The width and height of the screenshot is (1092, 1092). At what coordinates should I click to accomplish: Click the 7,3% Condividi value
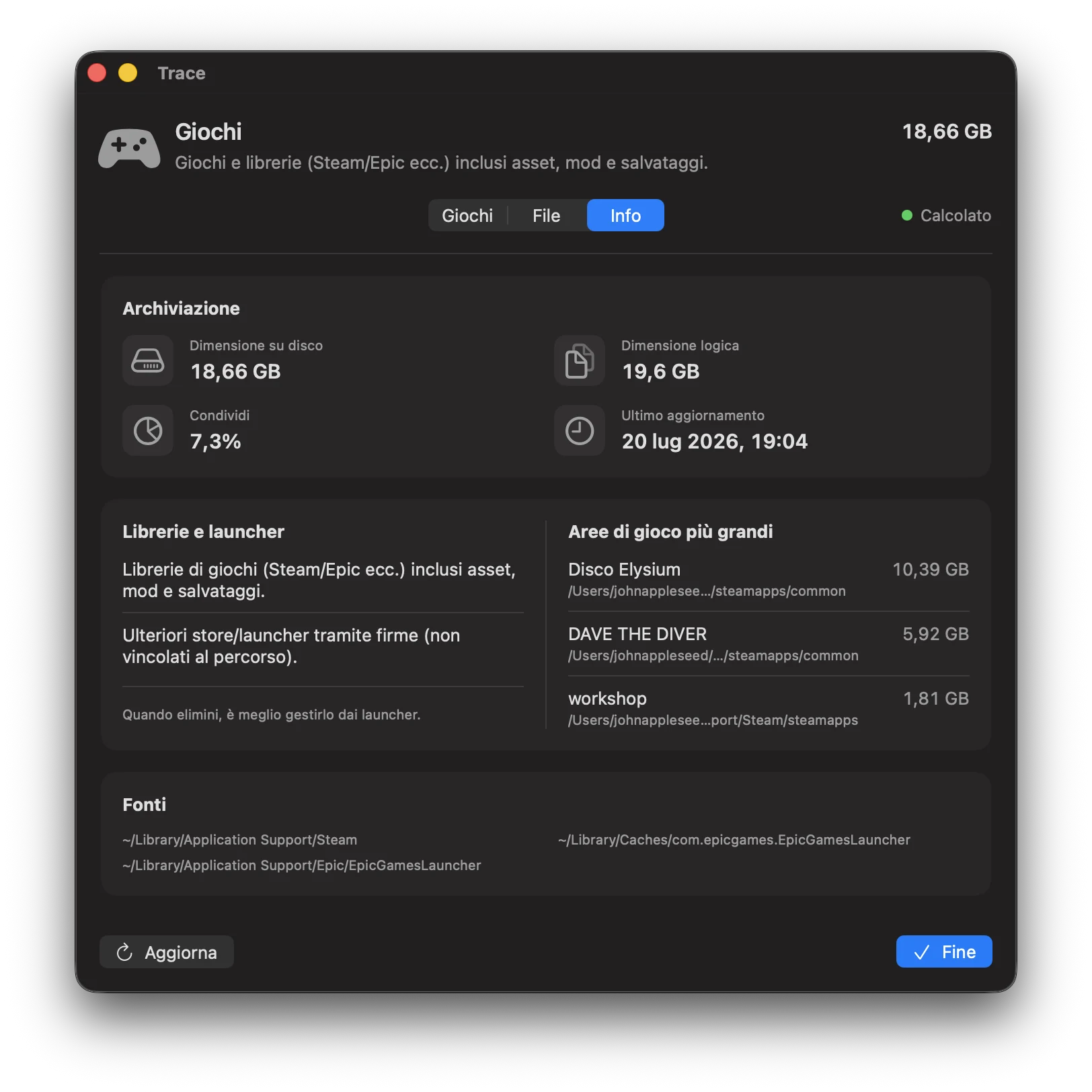point(215,441)
